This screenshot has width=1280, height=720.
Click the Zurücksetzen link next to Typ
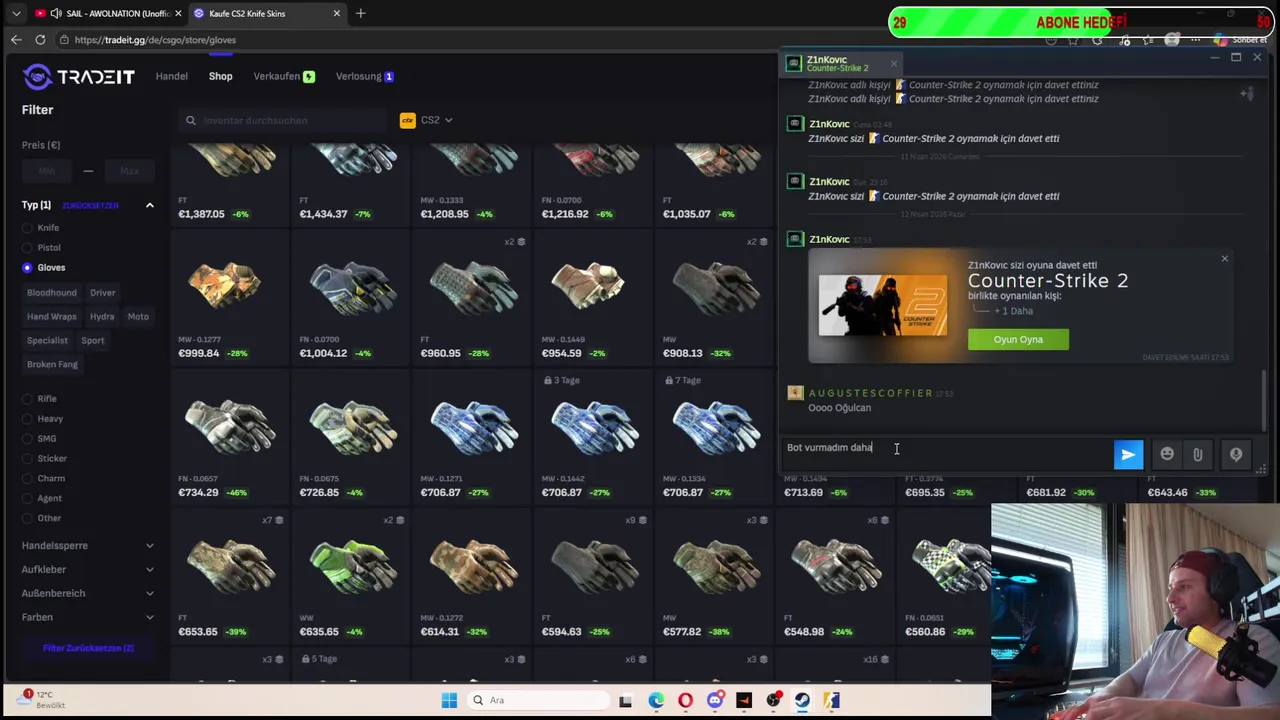click(90, 206)
